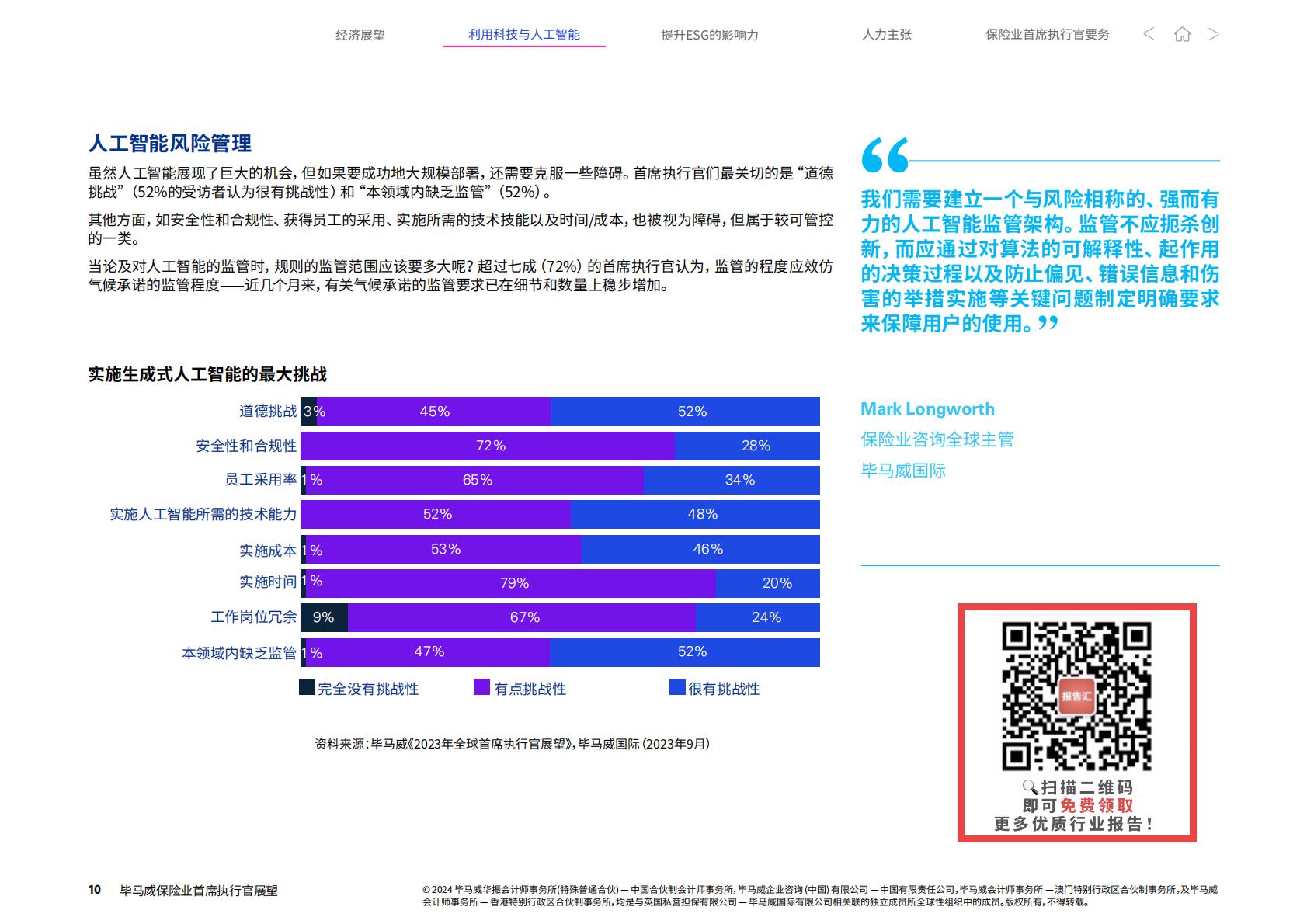This screenshot has width=1307, height=924.
Task: Click the dark 完全没有挑战性 legend swatch
Action: pos(307,687)
